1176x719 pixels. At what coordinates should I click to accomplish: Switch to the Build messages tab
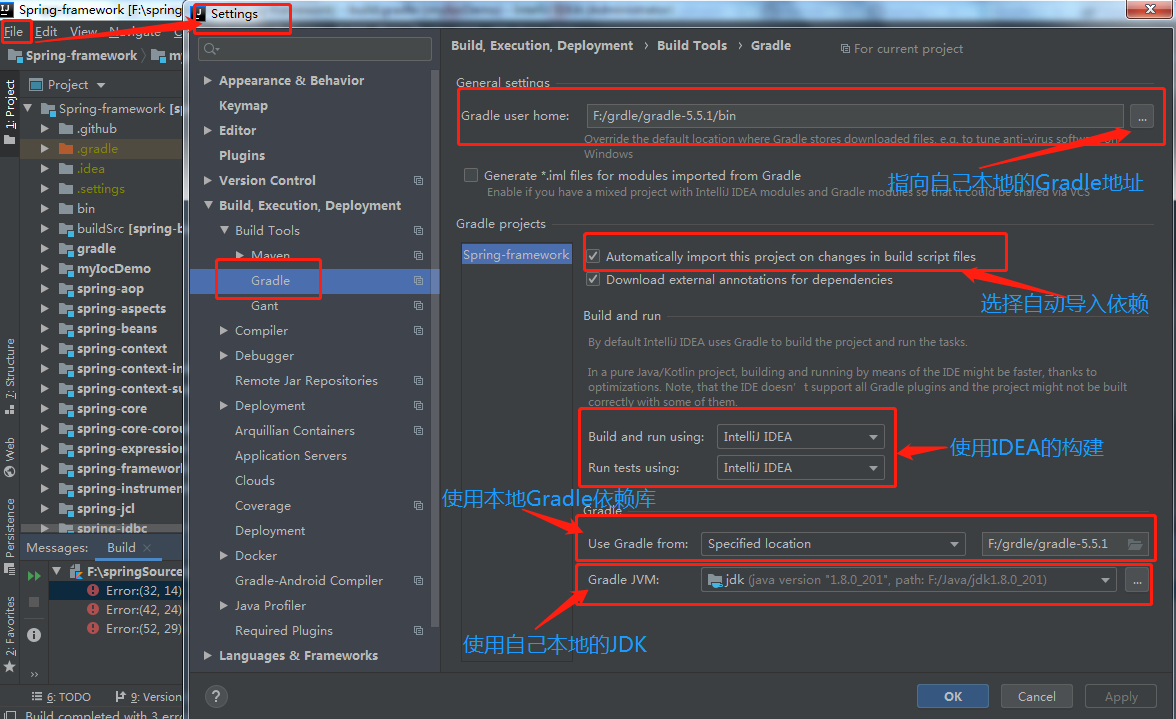(120, 548)
